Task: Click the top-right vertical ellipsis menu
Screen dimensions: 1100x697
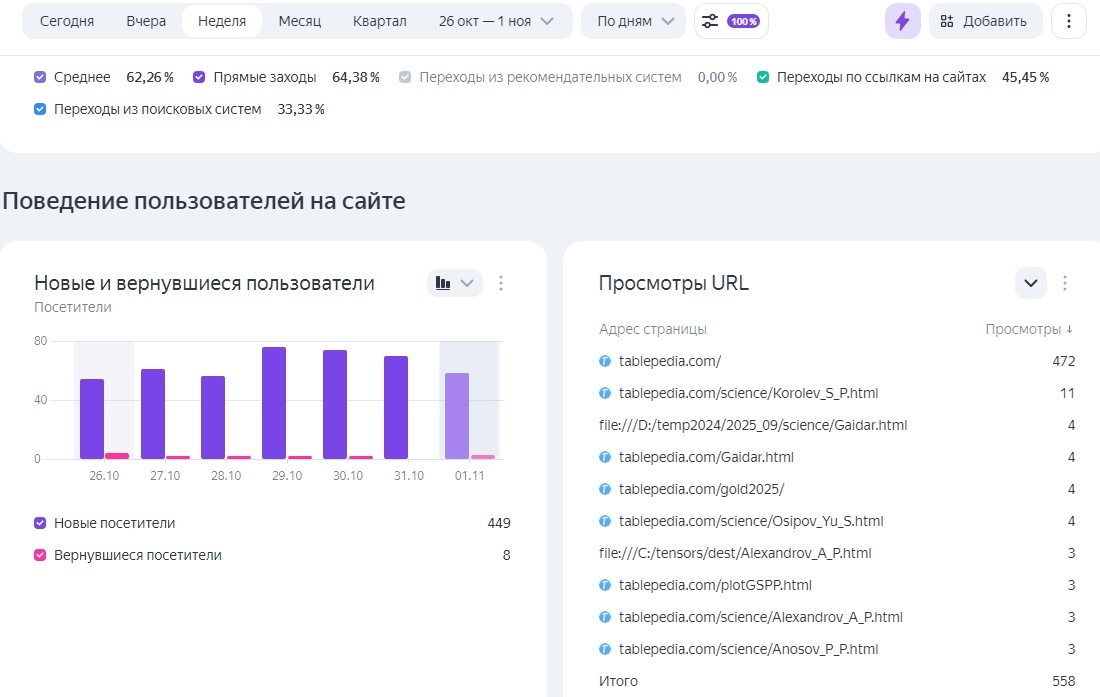Action: tap(1069, 20)
